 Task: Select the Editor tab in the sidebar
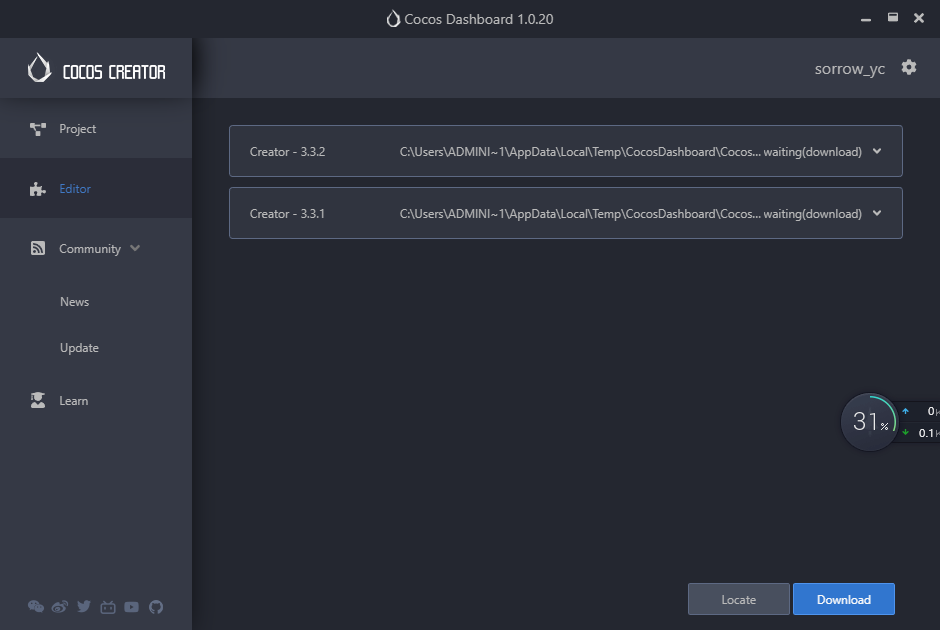click(x=75, y=189)
